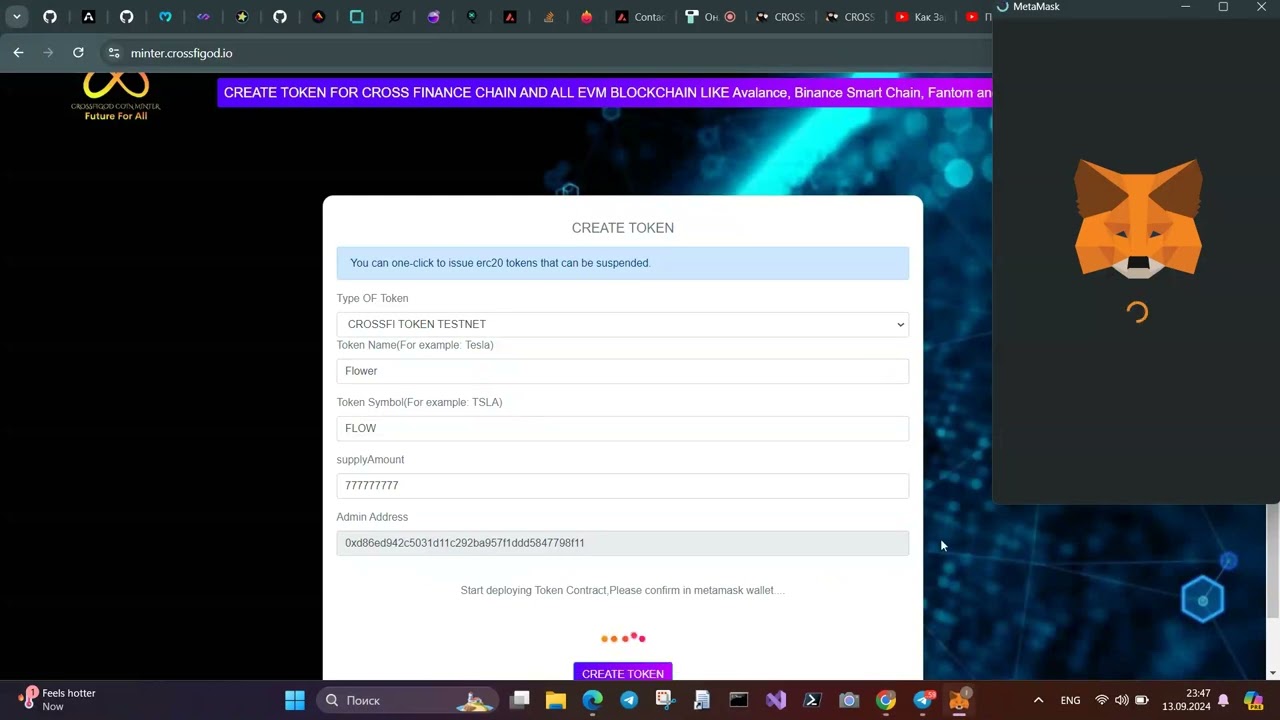Switch to the tab with teal square icon
Screen dimensions: 1280x720
[357, 17]
